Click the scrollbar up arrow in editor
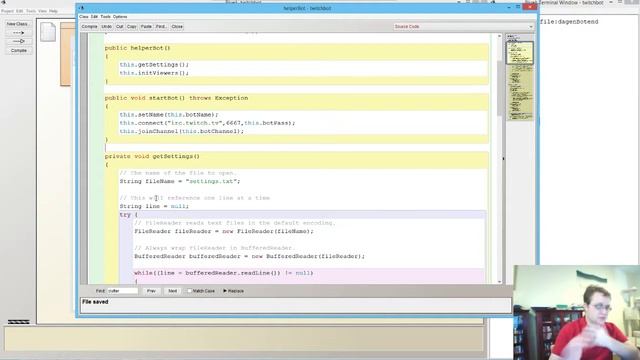Image resolution: width=640 pixels, height=360 pixels. (x=500, y=37)
